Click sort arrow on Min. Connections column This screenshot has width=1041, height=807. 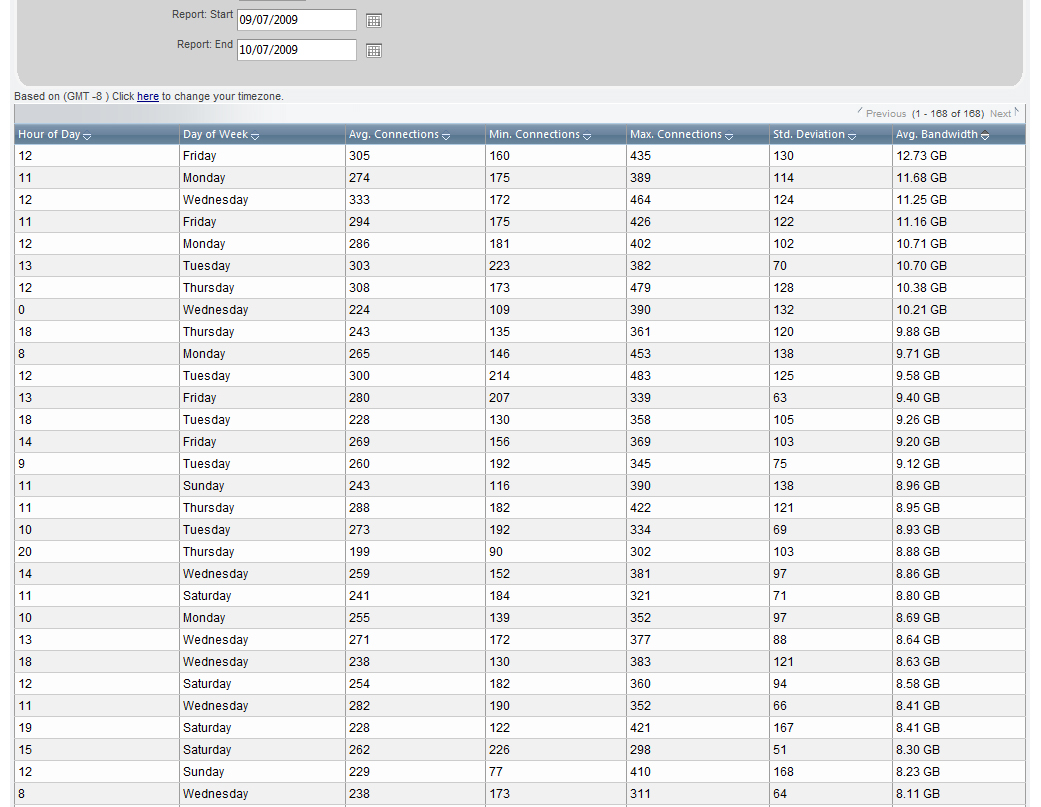pyautogui.click(x=587, y=136)
